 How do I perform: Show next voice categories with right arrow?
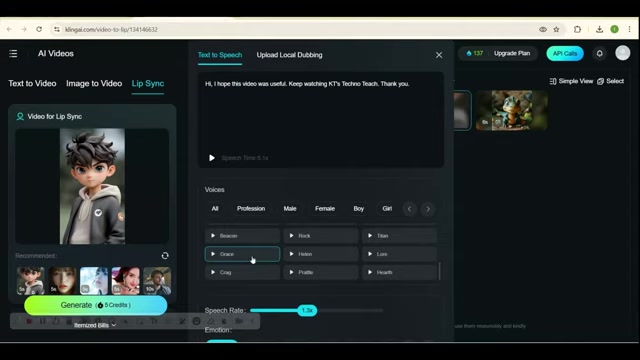pos(428,209)
